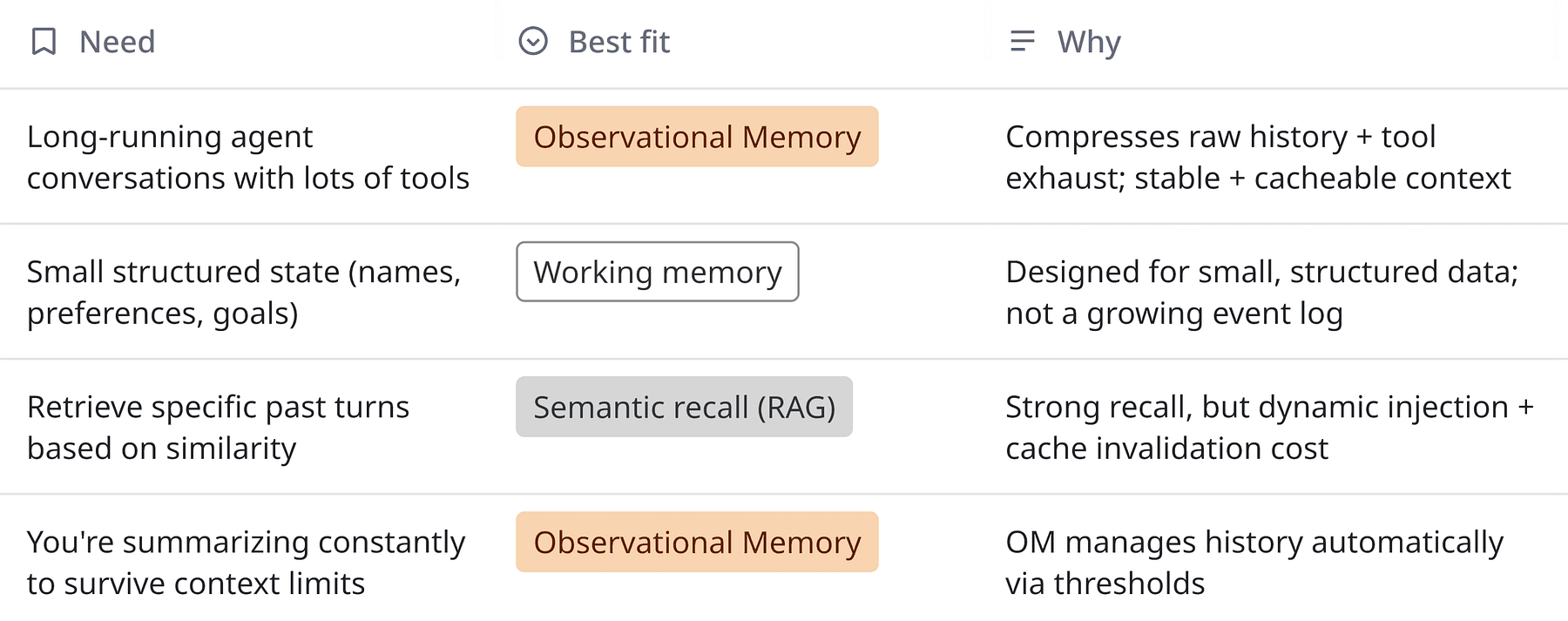Open the Why column header menu
1568x621 pixels.
click(1089, 42)
